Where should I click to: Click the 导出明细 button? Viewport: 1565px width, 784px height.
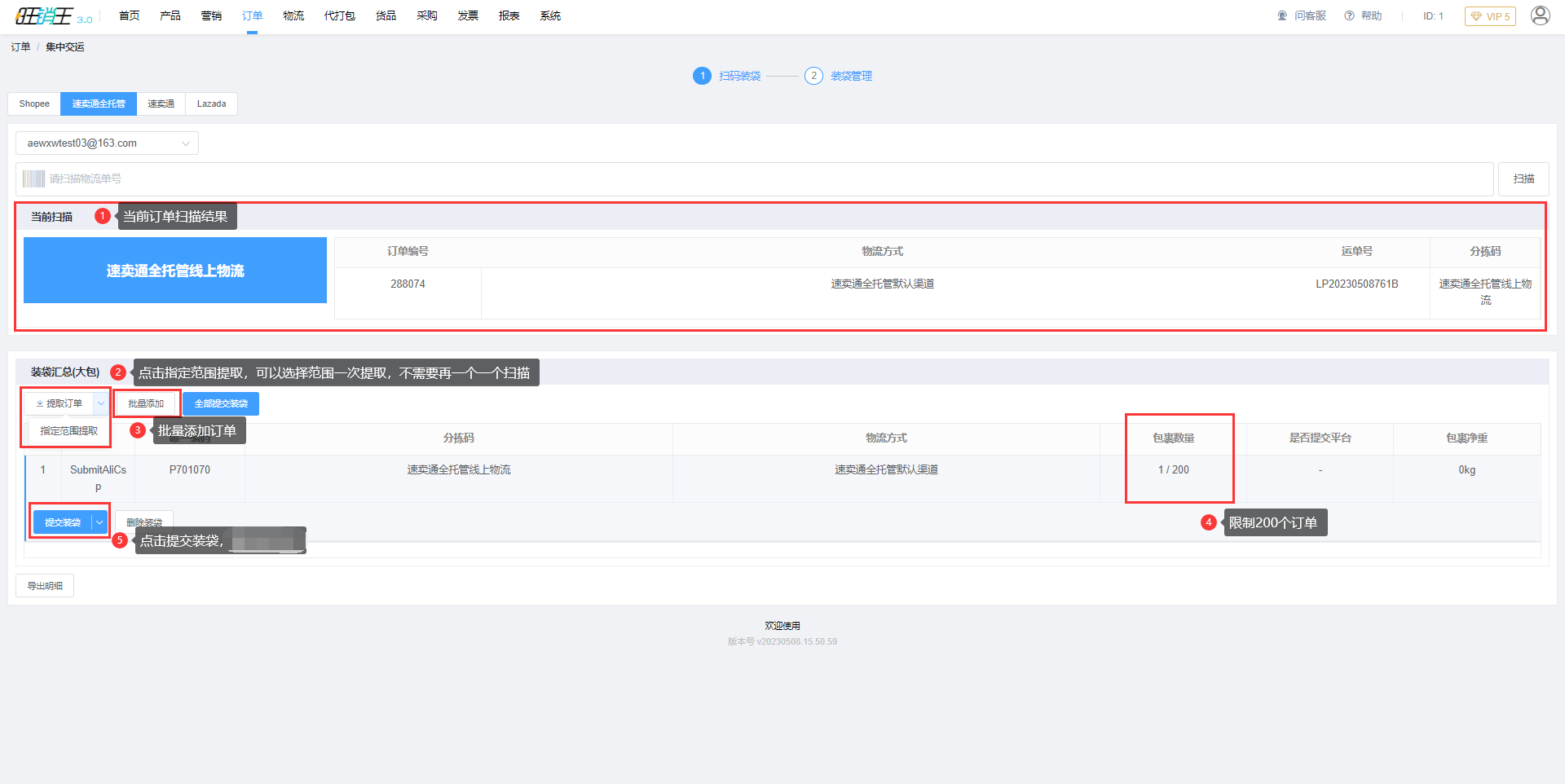tap(45, 586)
